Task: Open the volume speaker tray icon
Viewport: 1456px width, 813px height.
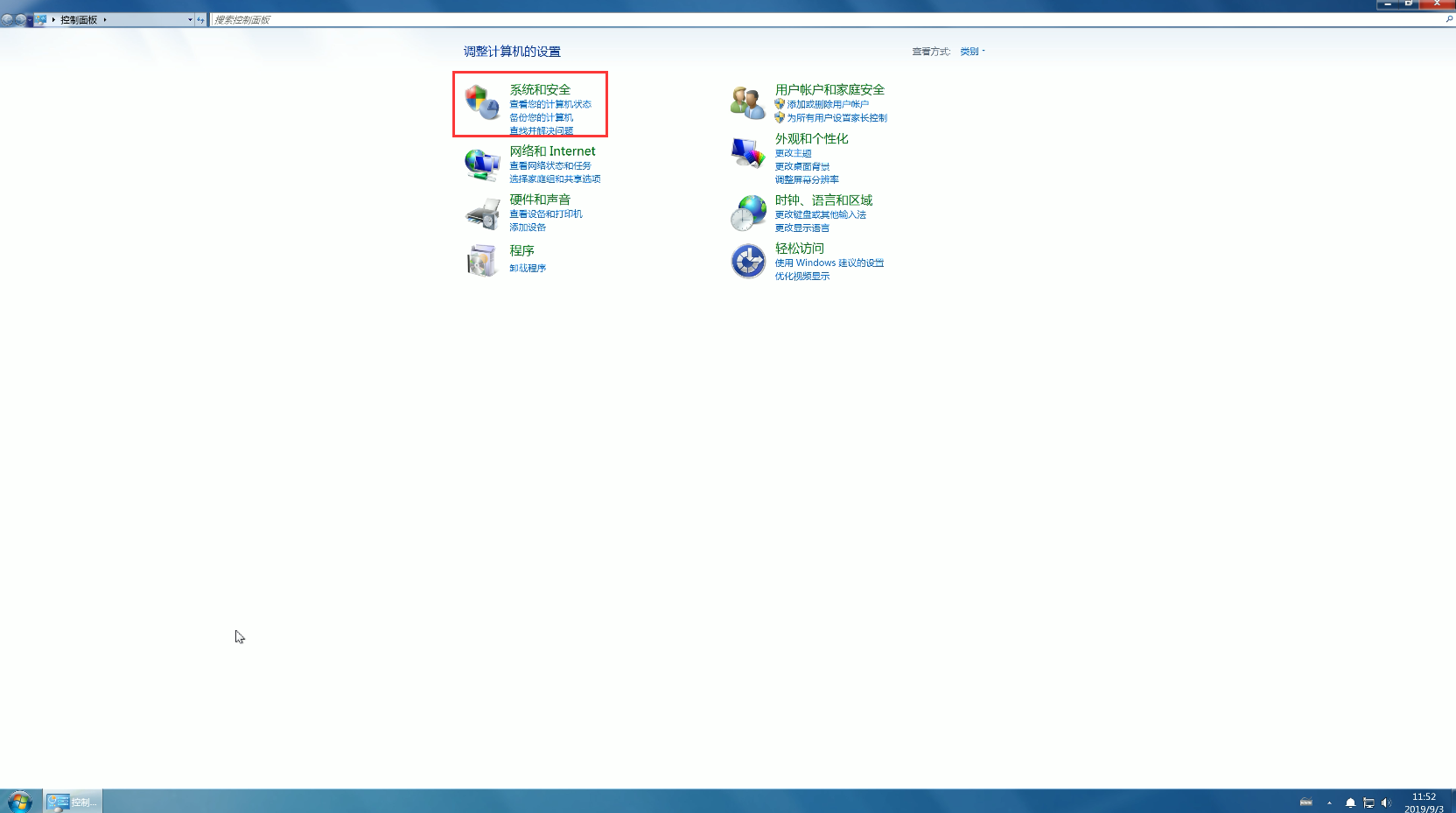Action: (1386, 802)
